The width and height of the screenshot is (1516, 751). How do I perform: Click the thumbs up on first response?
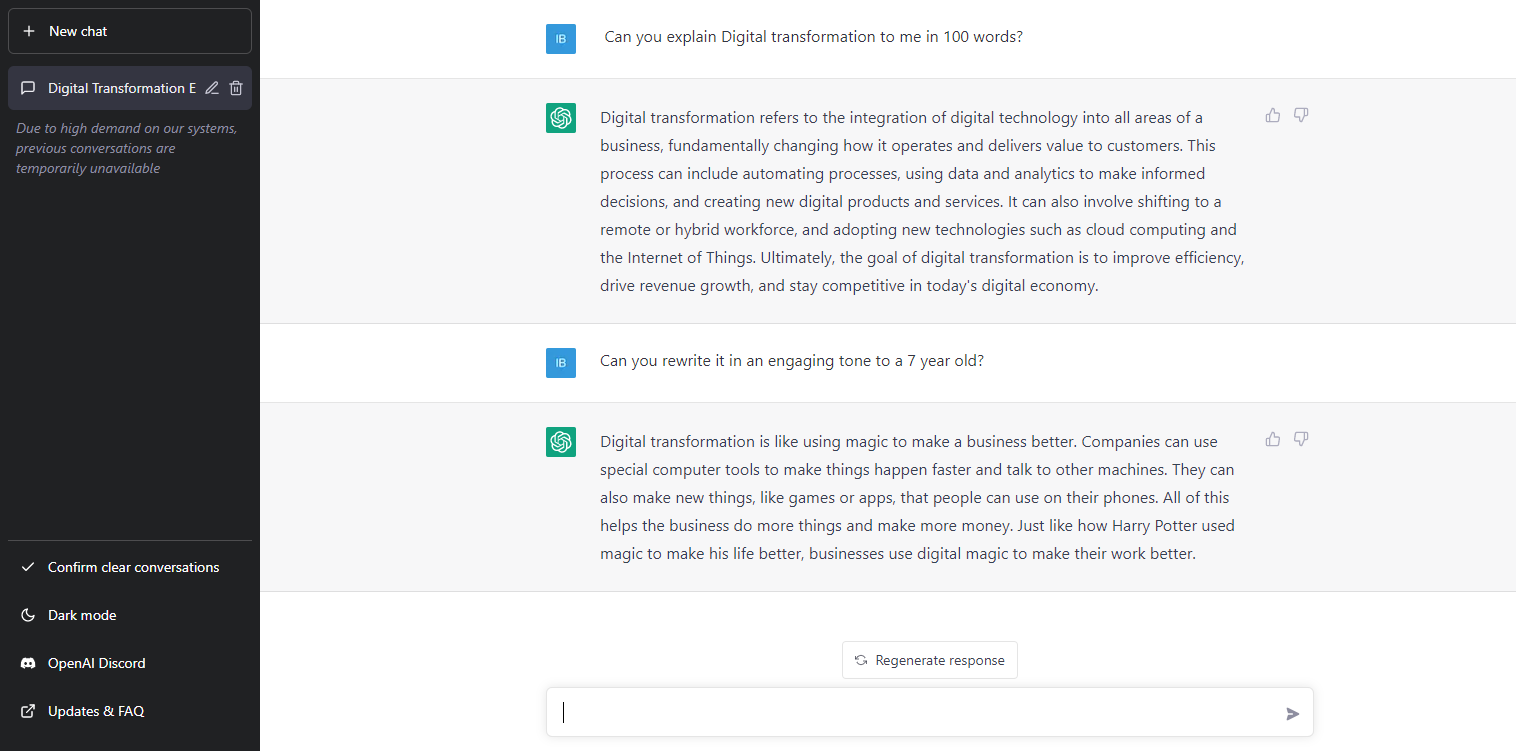[x=1273, y=115]
